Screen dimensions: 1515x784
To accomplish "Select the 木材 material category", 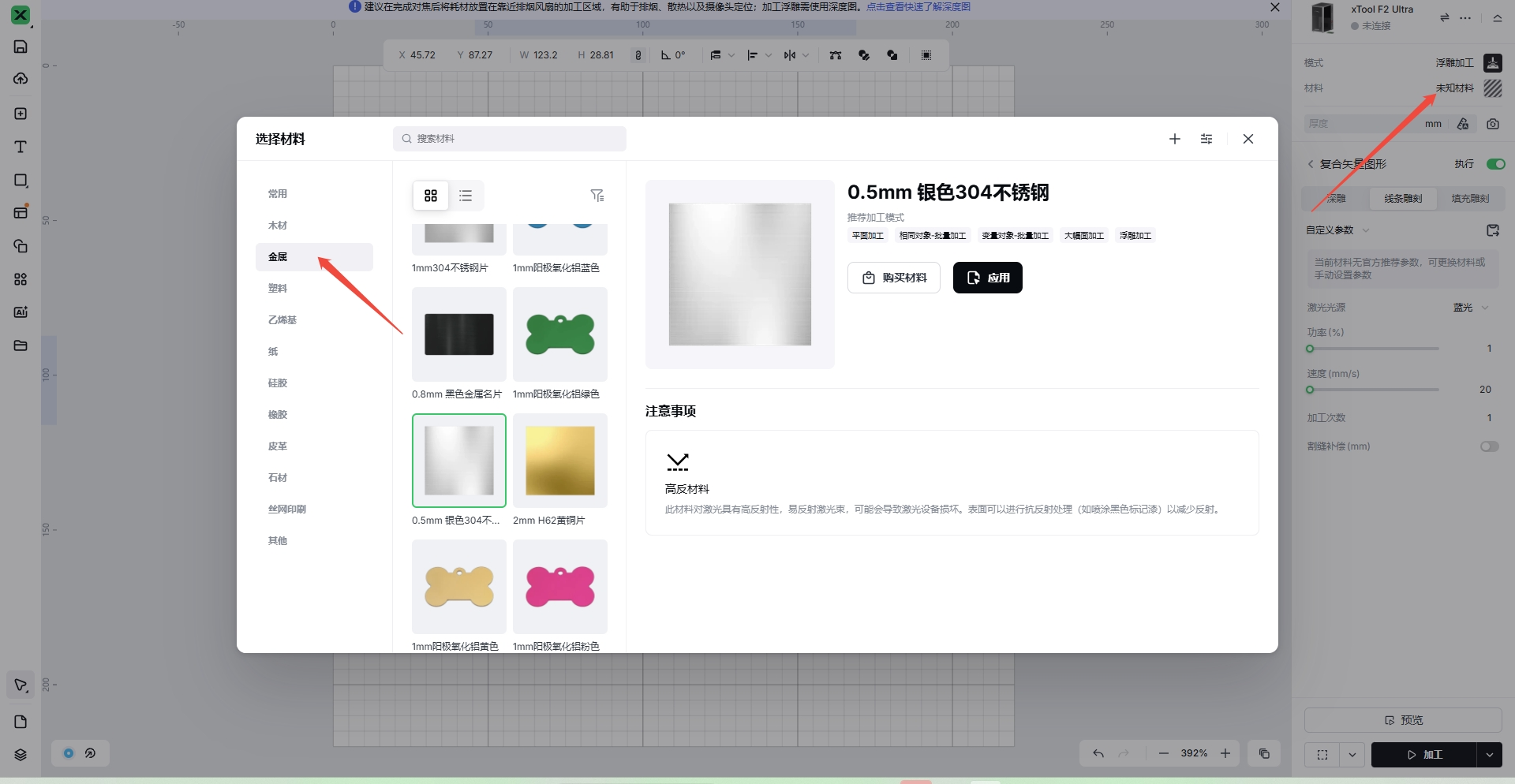I will tap(278, 226).
